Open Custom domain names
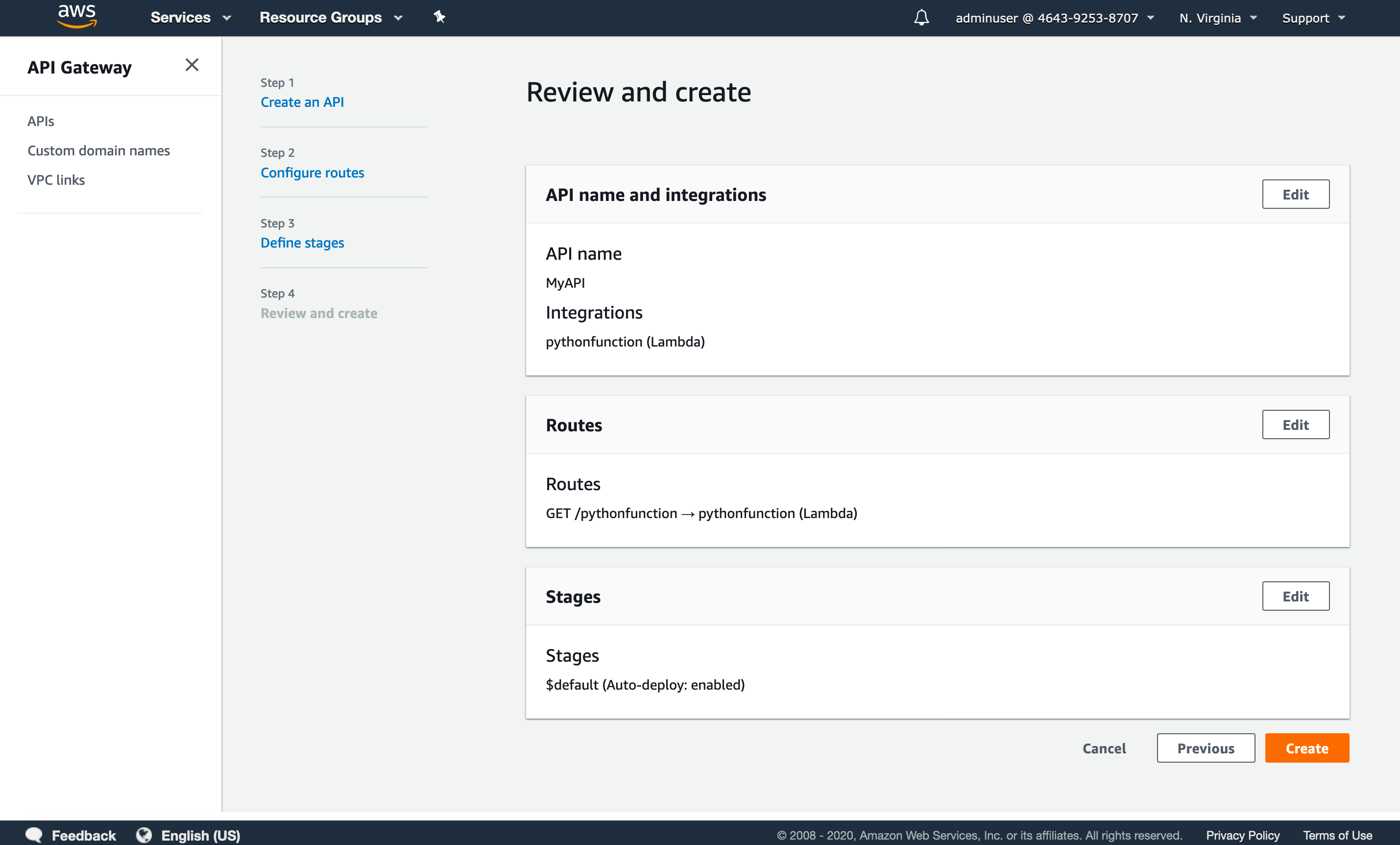 (x=98, y=150)
